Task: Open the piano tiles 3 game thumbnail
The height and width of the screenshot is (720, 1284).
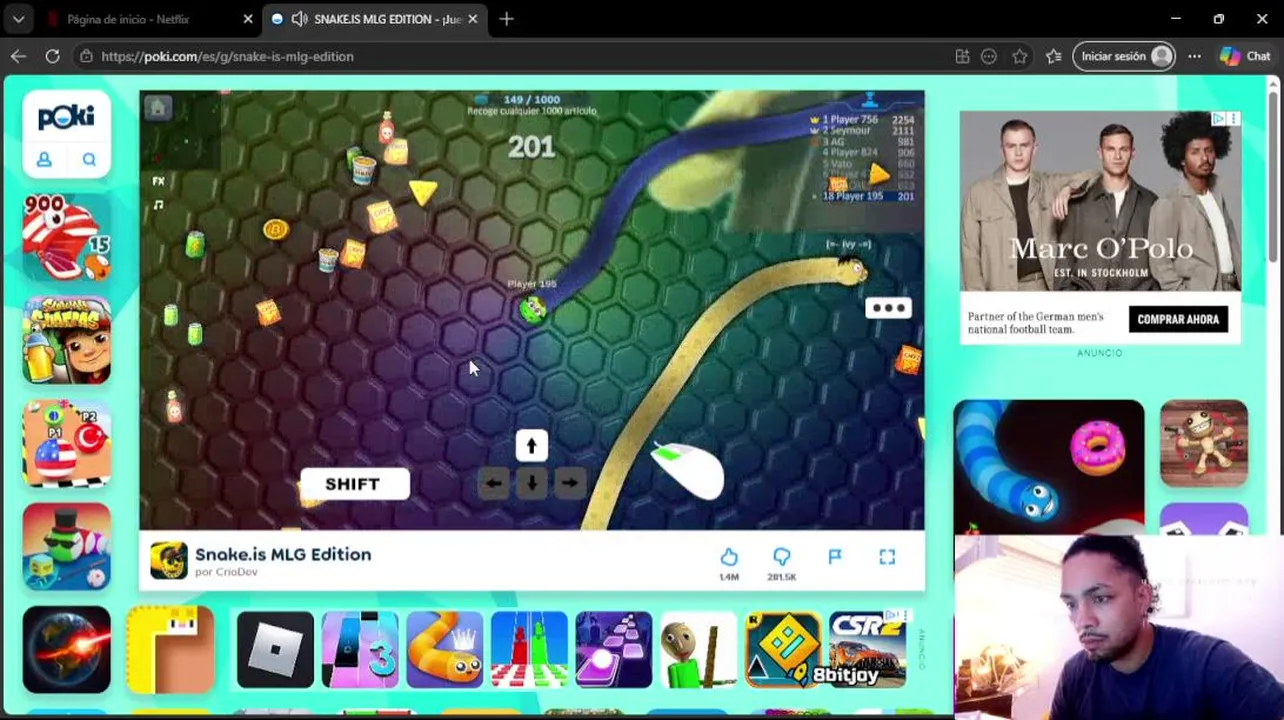Action: pos(360,650)
